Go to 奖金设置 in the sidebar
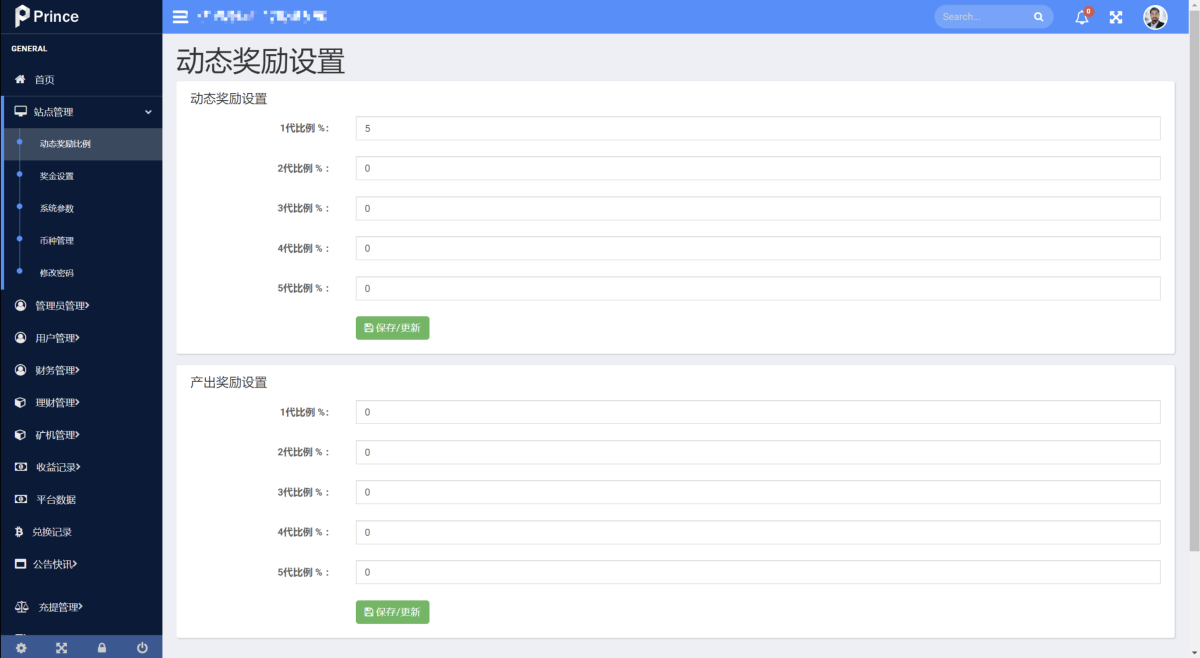The height and width of the screenshot is (658, 1200). click(57, 176)
